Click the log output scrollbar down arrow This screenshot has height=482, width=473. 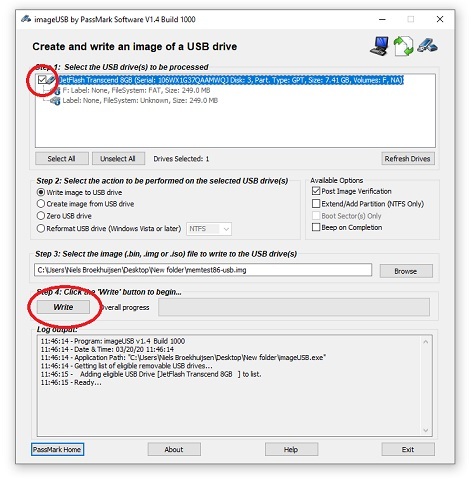[x=426, y=430]
